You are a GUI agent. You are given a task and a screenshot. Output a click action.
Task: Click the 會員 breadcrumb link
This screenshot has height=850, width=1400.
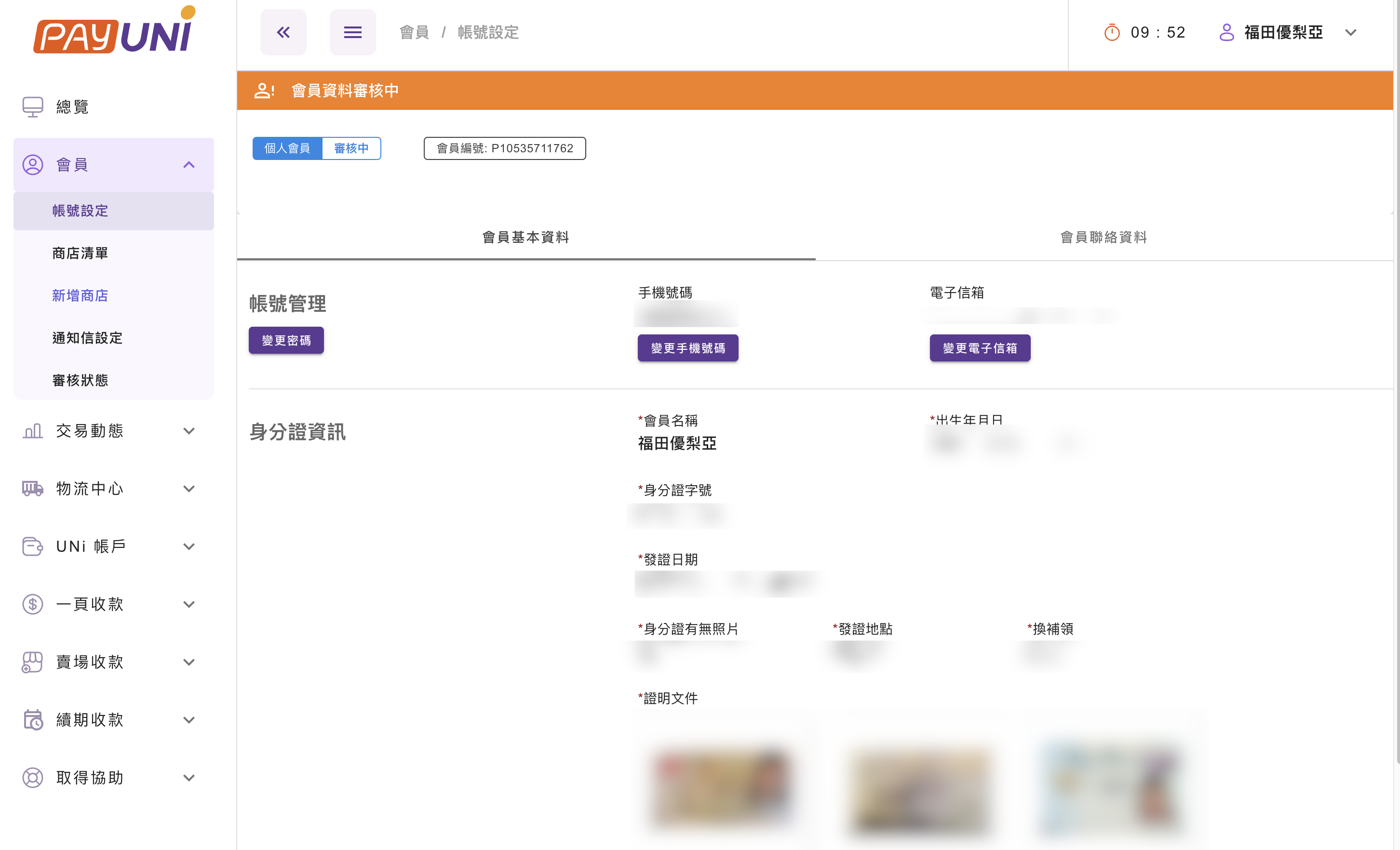tap(414, 32)
